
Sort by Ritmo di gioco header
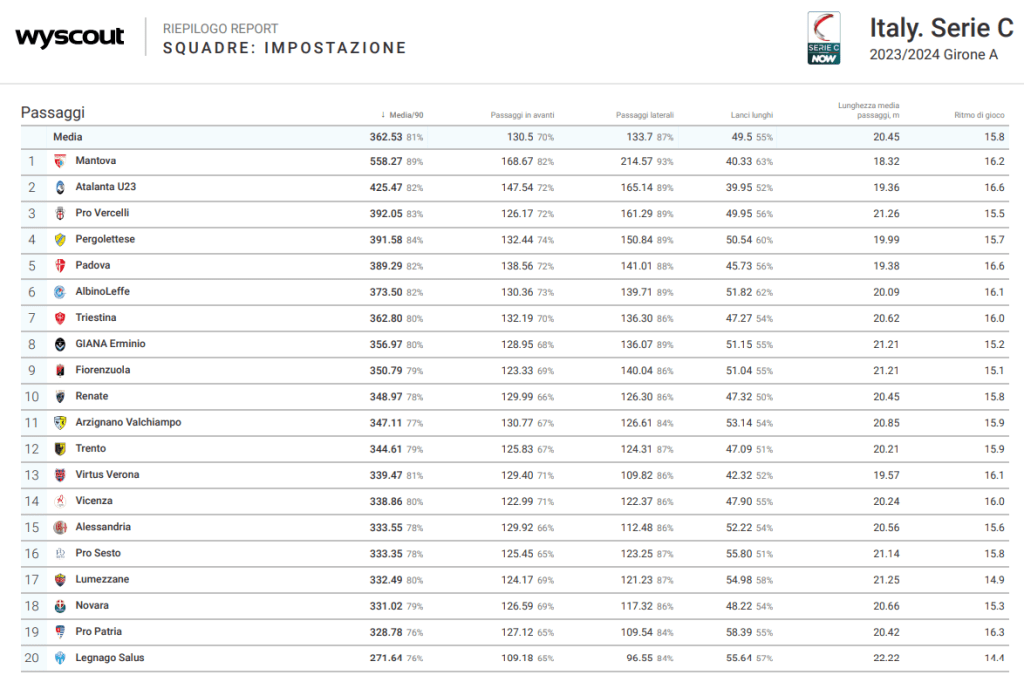pyautogui.click(x=978, y=115)
